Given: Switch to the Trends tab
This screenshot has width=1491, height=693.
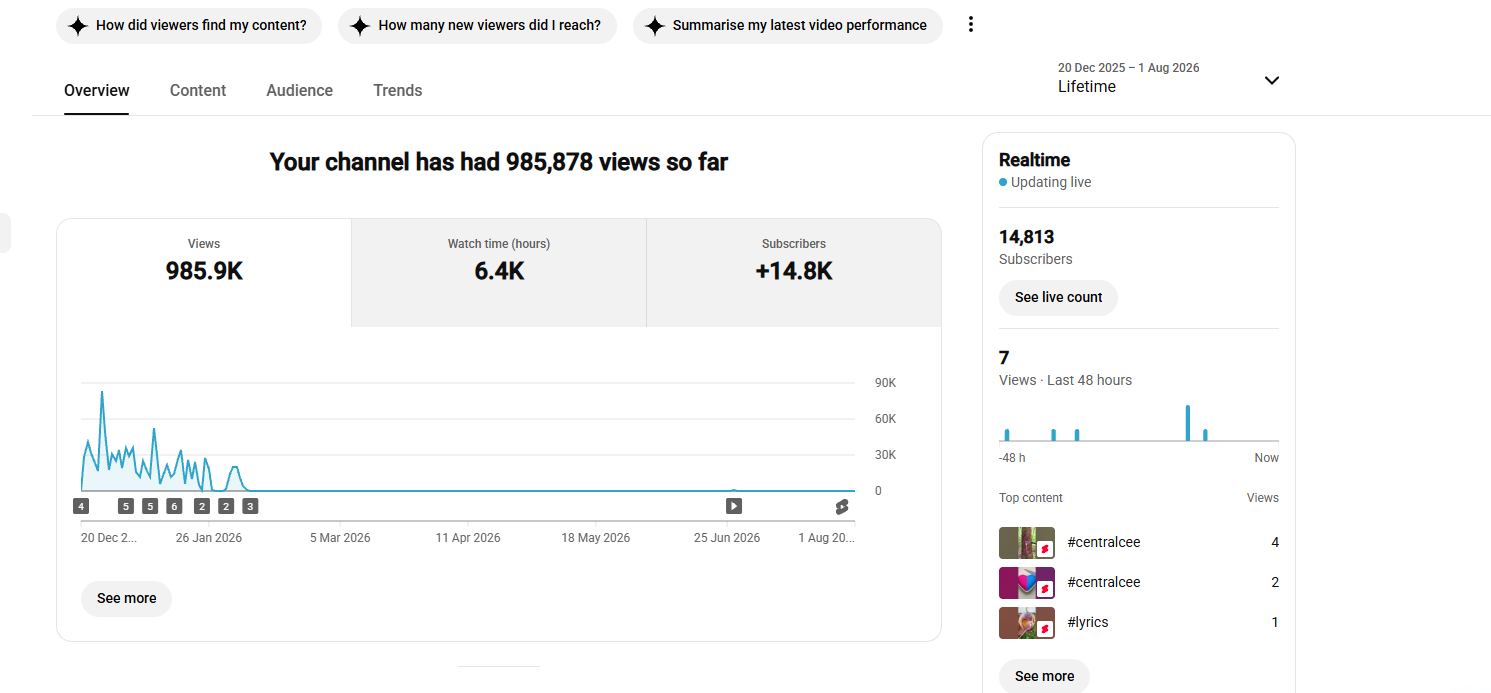Looking at the screenshot, I should pyautogui.click(x=398, y=90).
